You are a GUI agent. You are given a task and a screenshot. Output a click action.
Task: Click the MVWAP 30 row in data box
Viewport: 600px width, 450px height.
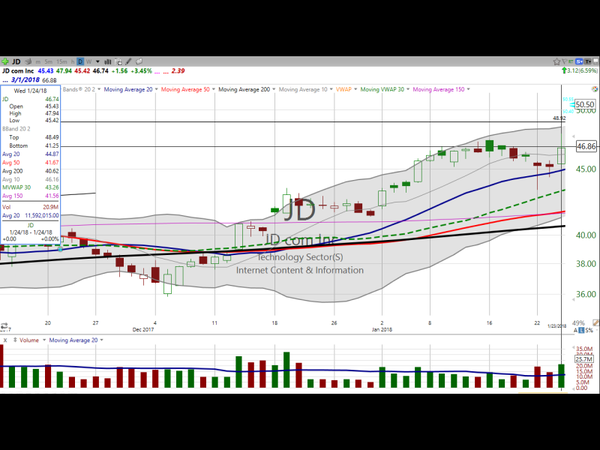[30, 188]
